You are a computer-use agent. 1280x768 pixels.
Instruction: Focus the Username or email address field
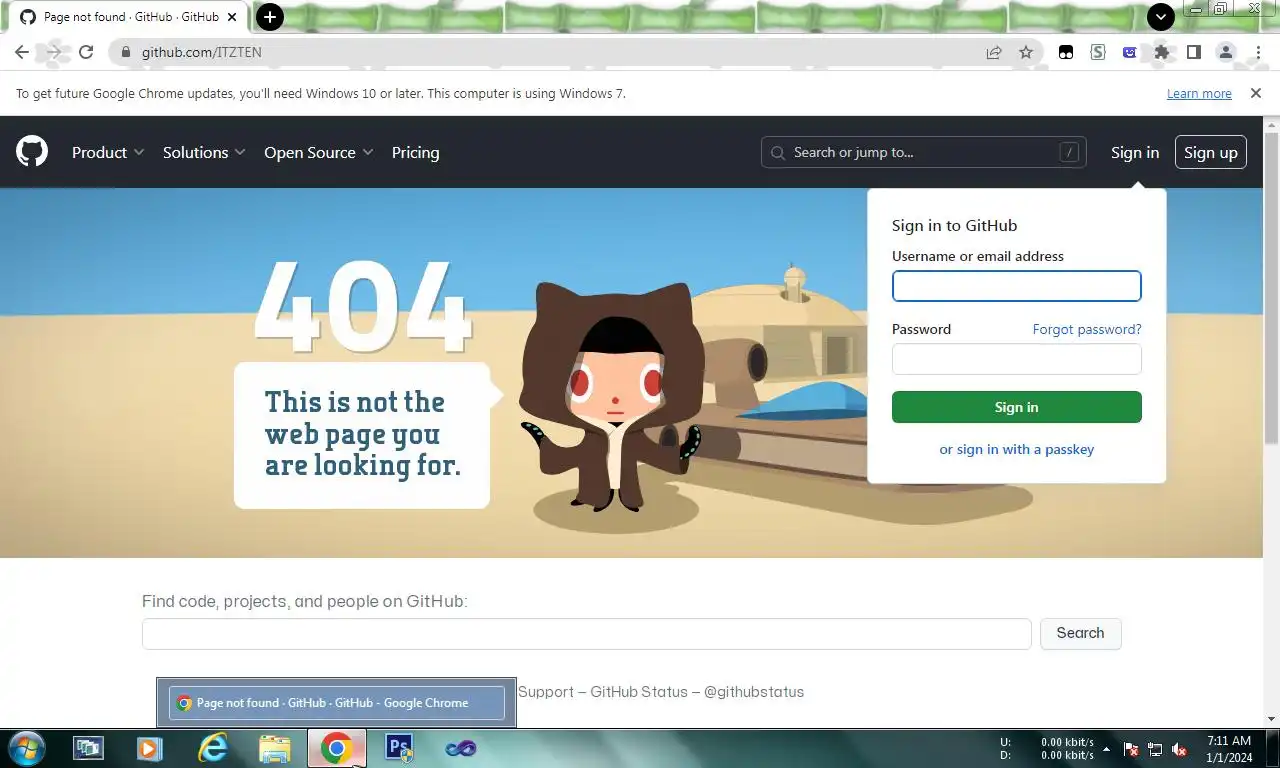pyautogui.click(x=1016, y=286)
